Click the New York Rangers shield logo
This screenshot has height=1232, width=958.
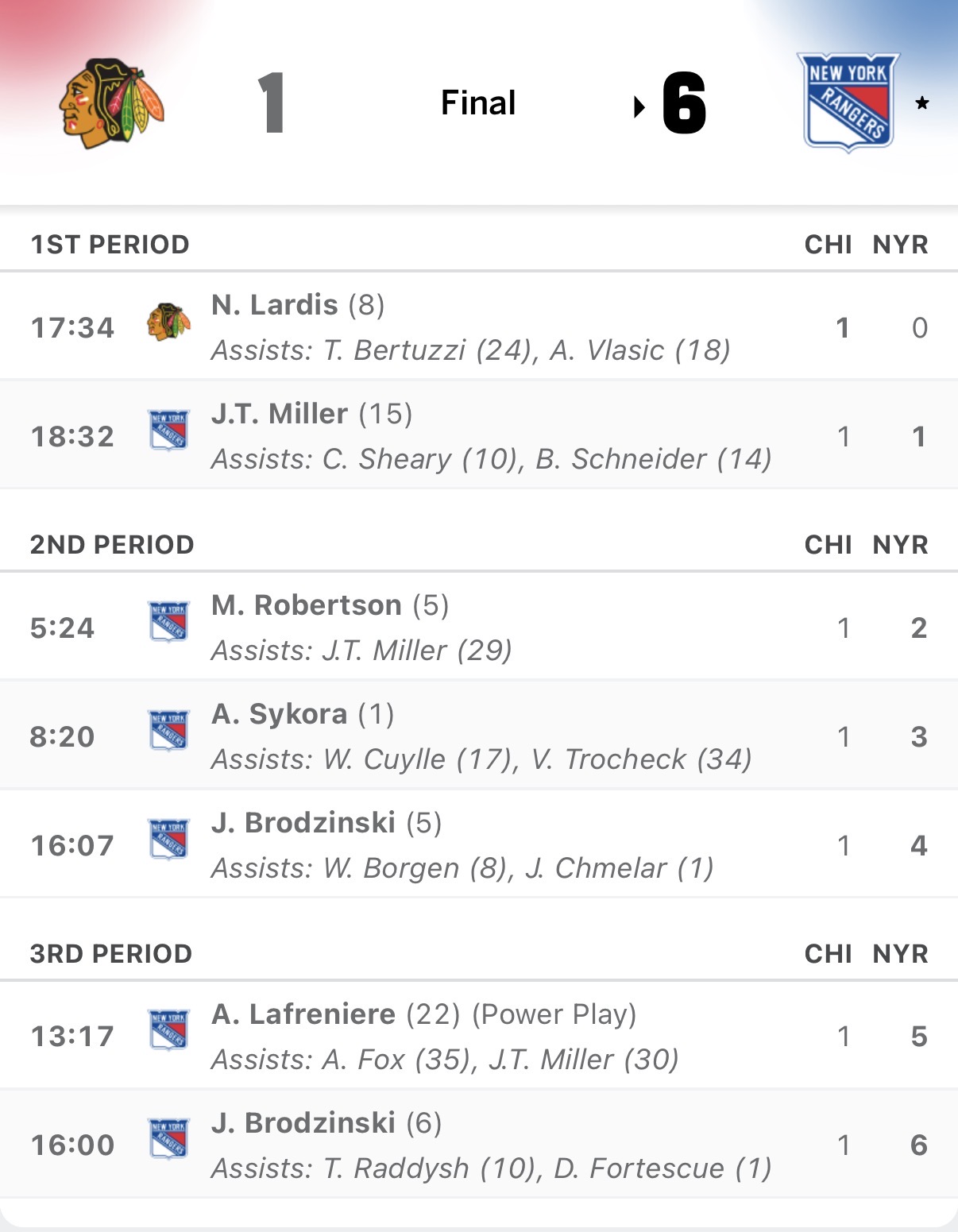pyautogui.click(x=848, y=102)
